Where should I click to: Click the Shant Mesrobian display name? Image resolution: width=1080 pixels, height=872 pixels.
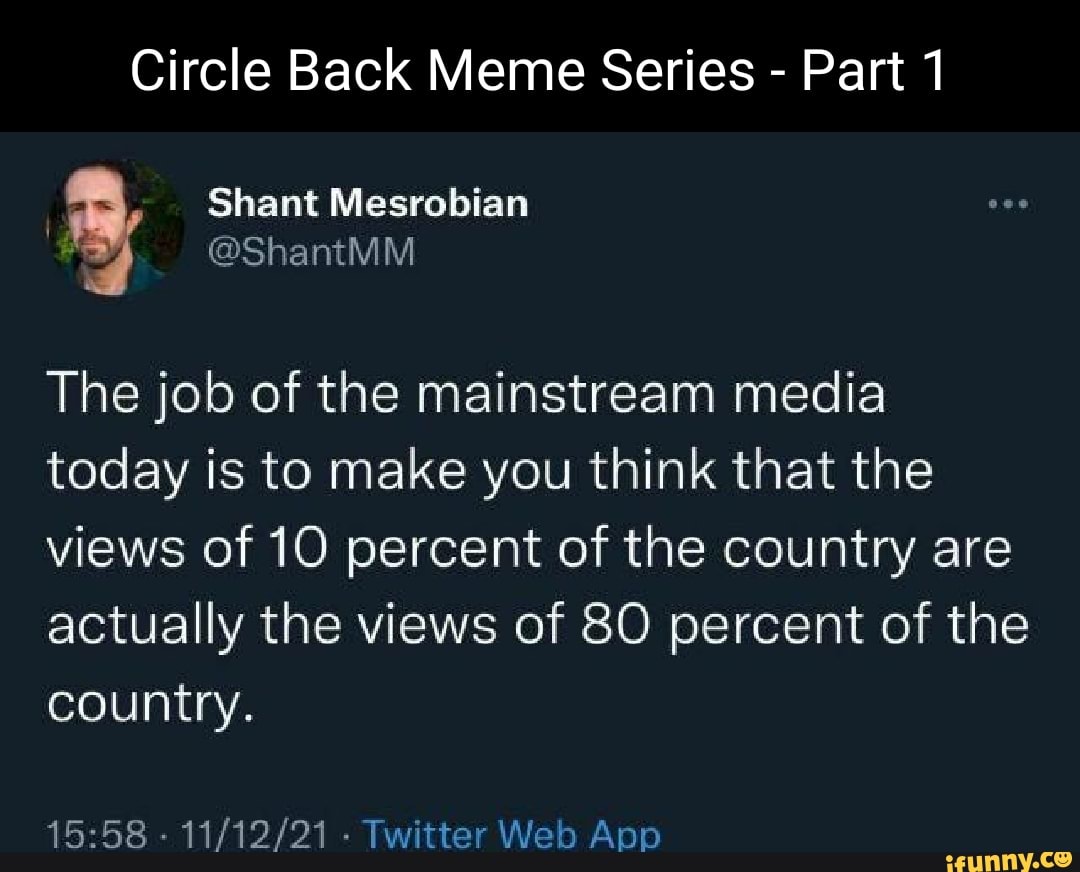(x=367, y=203)
